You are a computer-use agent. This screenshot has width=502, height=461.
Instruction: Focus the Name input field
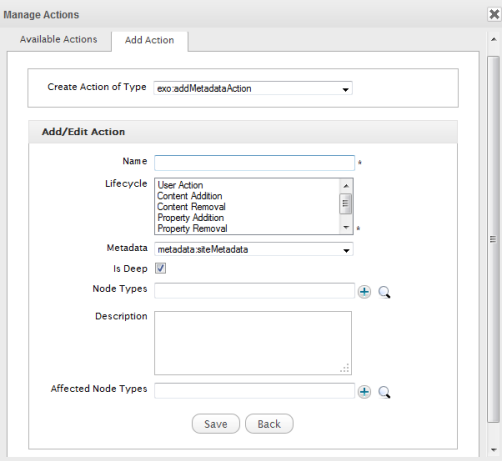click(x=254, y=163)
